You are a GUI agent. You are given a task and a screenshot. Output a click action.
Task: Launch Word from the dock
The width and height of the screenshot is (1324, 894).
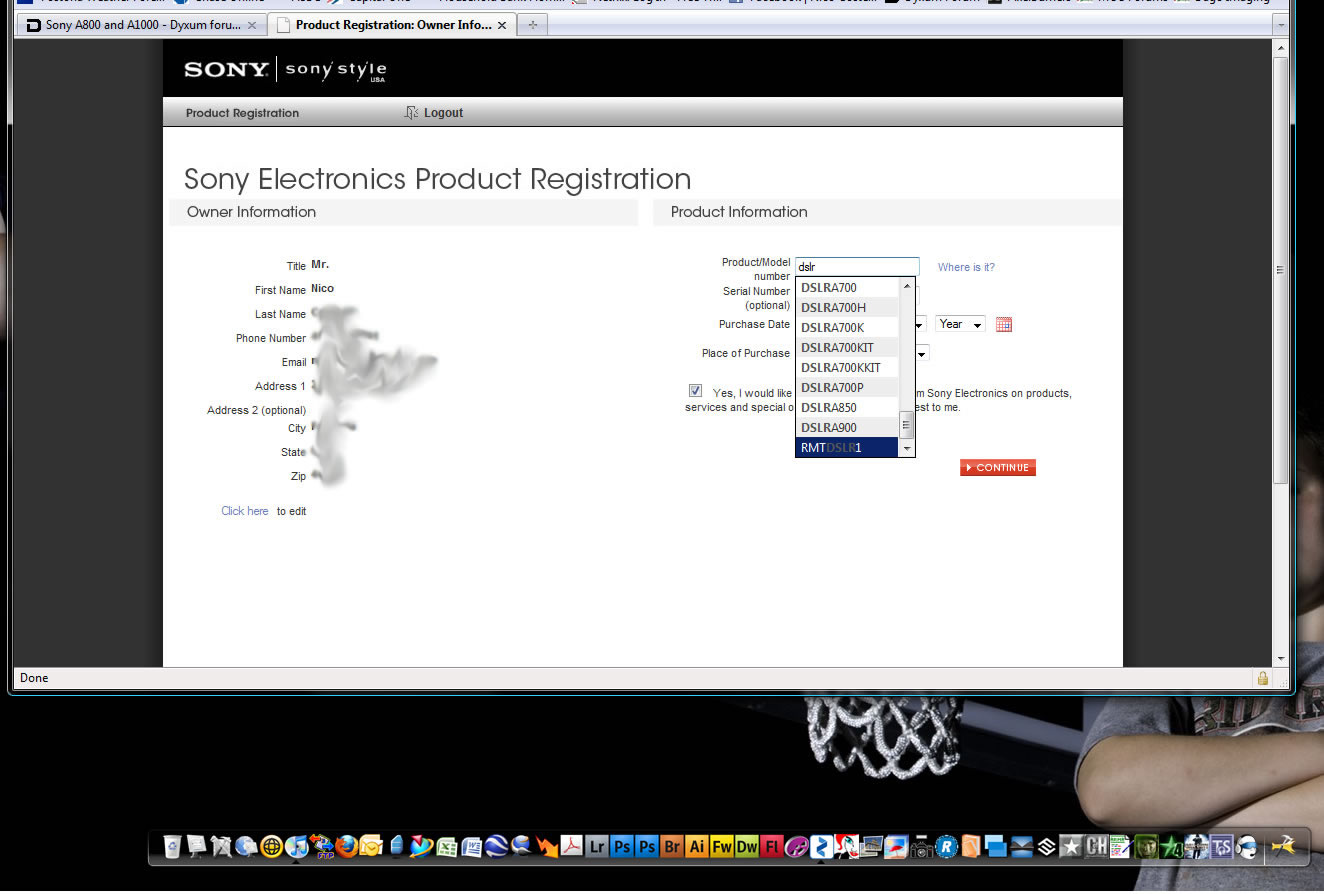coord(471,847)
